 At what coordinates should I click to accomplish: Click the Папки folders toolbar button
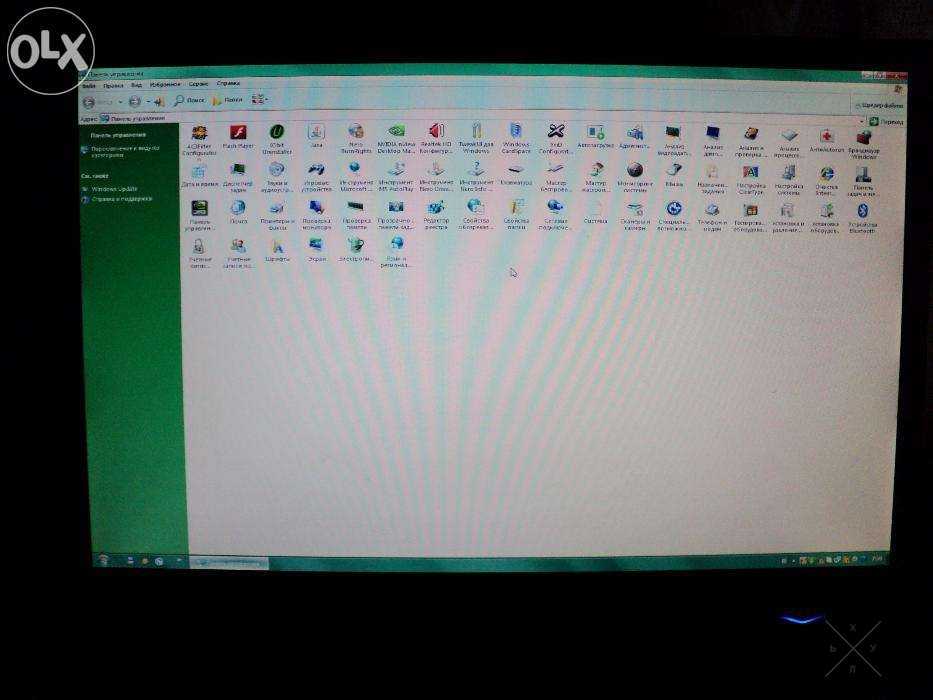click(x=227, y=100)
